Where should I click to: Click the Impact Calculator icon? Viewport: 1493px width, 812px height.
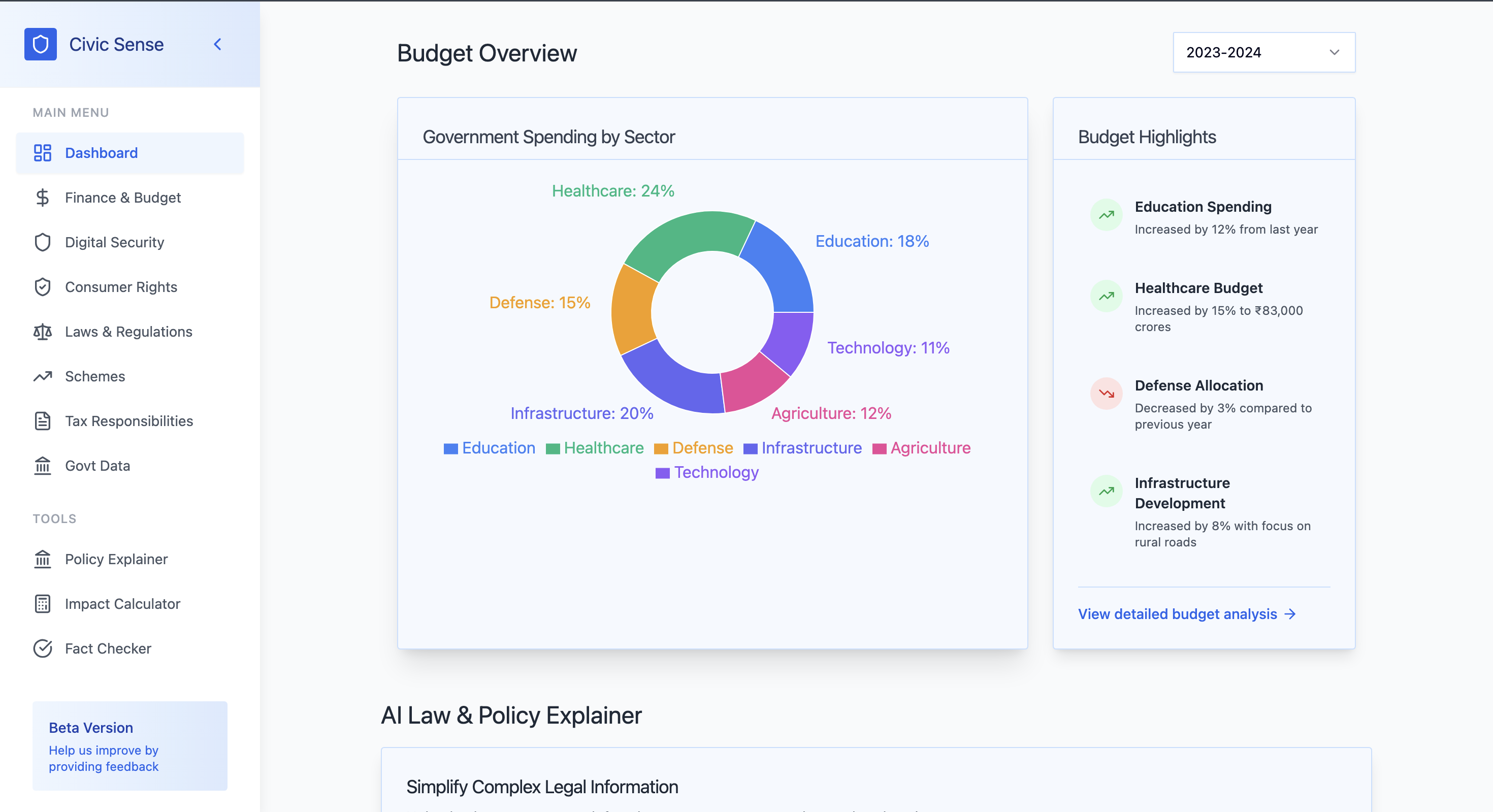42,604
